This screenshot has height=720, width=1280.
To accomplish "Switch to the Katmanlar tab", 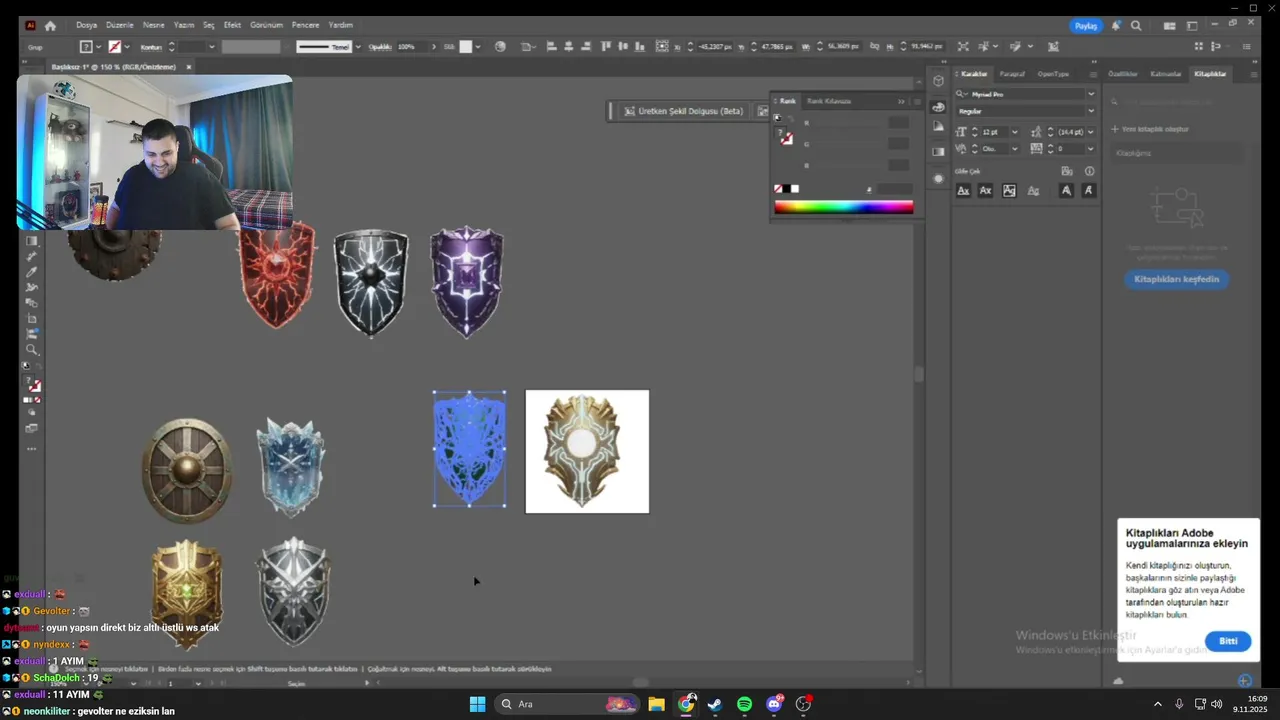I will (x=1166, y=73).
